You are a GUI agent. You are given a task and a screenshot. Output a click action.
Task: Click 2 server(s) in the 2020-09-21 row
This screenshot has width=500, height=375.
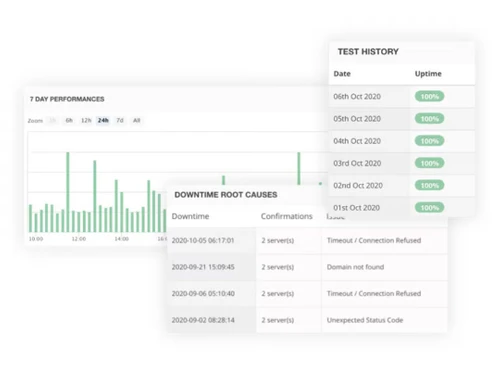278,267
